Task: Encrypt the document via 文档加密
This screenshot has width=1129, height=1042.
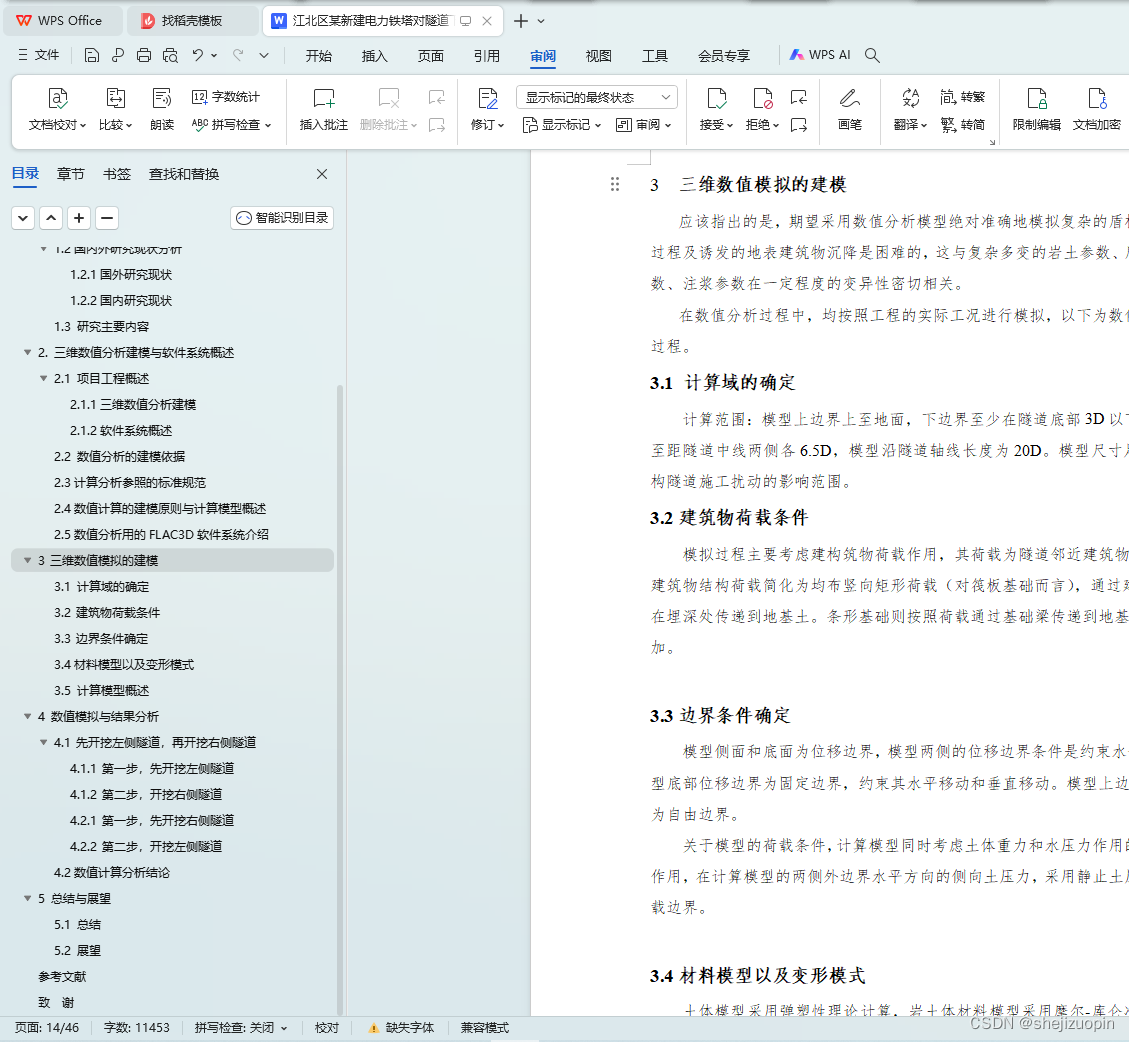Action: pos(1099,110)
